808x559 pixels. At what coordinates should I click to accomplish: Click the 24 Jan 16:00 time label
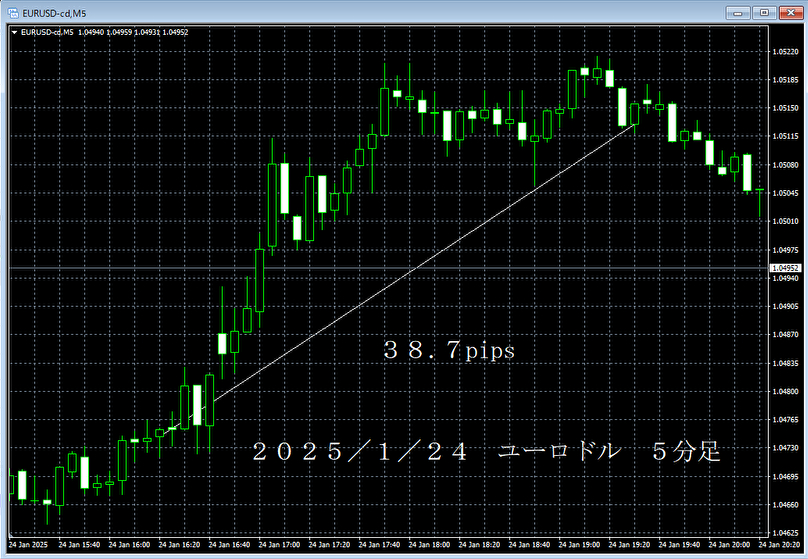pyautogui.click(x=129, y=545)
